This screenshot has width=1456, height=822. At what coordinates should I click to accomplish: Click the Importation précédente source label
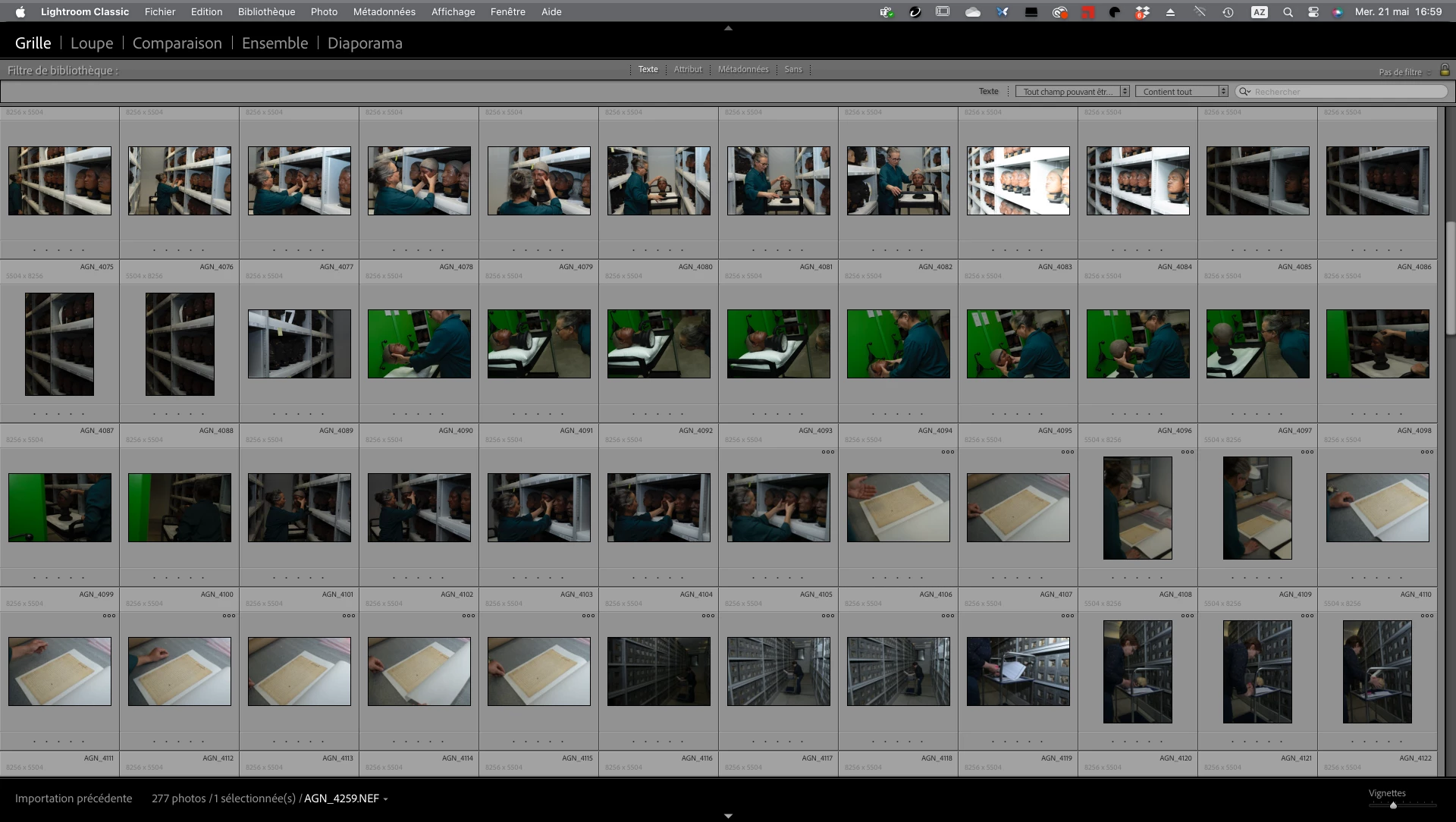click(x=74, y=798)
